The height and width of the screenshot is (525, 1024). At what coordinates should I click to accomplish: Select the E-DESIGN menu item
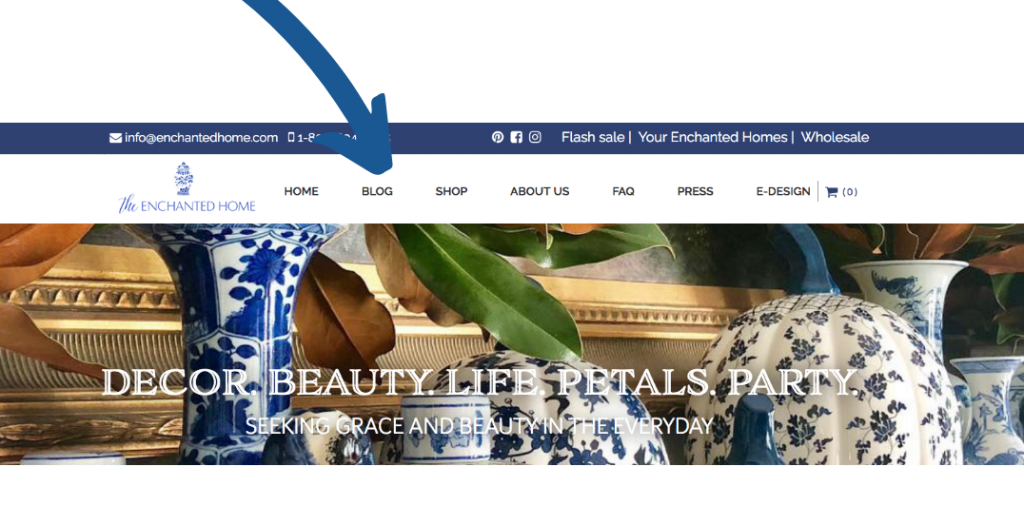pos(783,191)
